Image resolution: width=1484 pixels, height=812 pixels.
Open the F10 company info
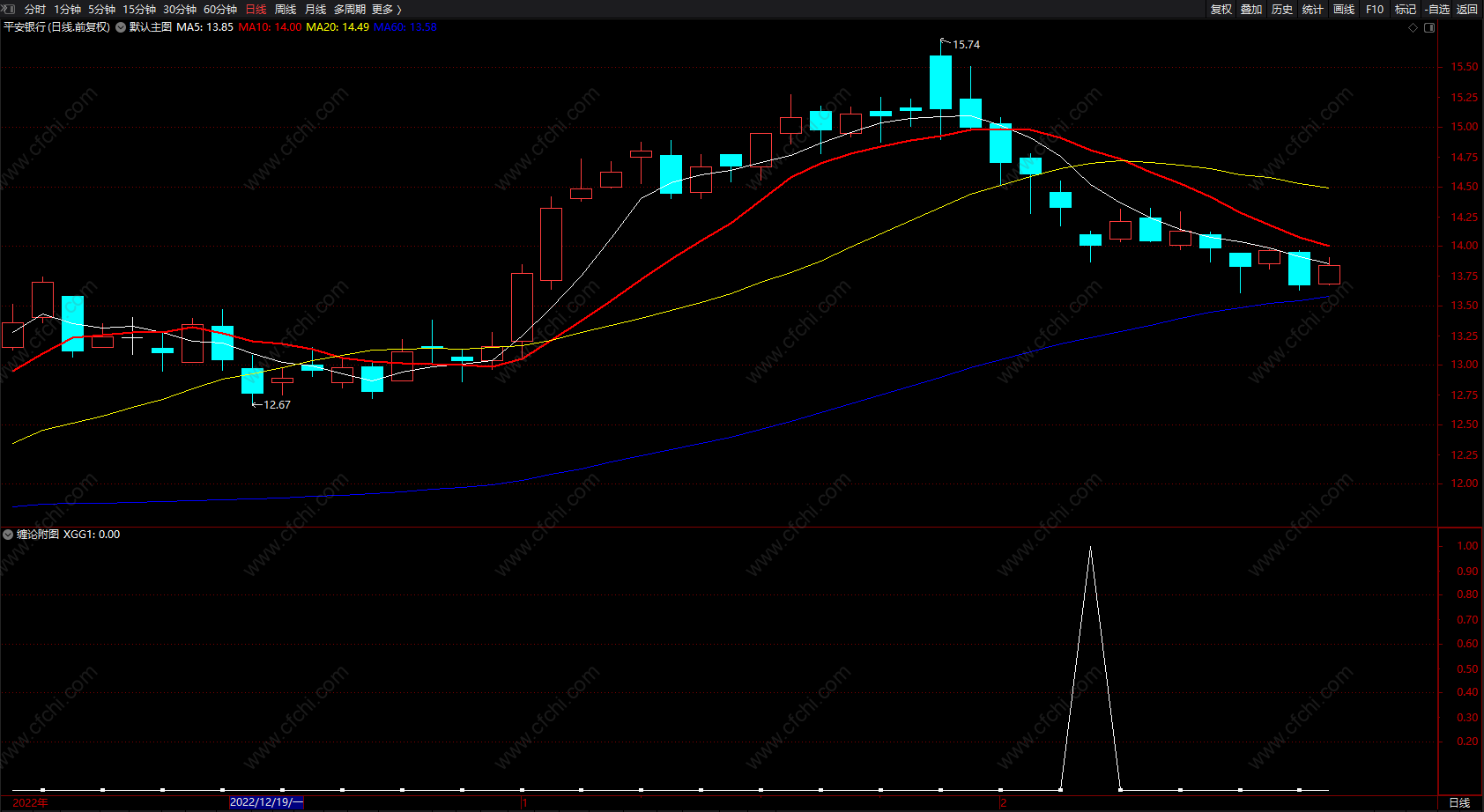coord(1375,10)
